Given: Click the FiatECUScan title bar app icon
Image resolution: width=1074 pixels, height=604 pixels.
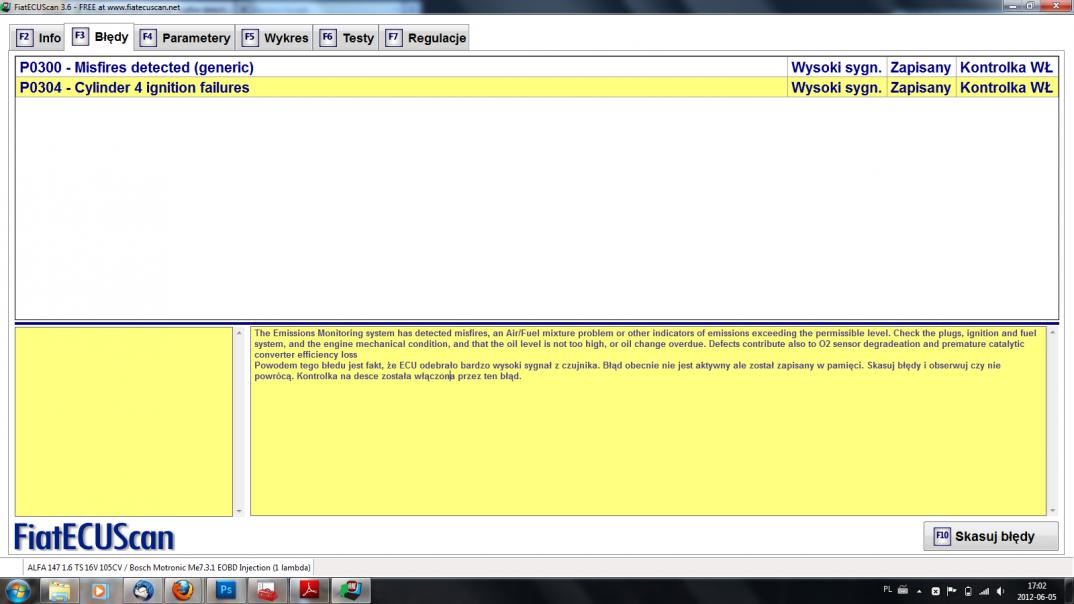Looking at the screenshot, I should coord(6,7).
